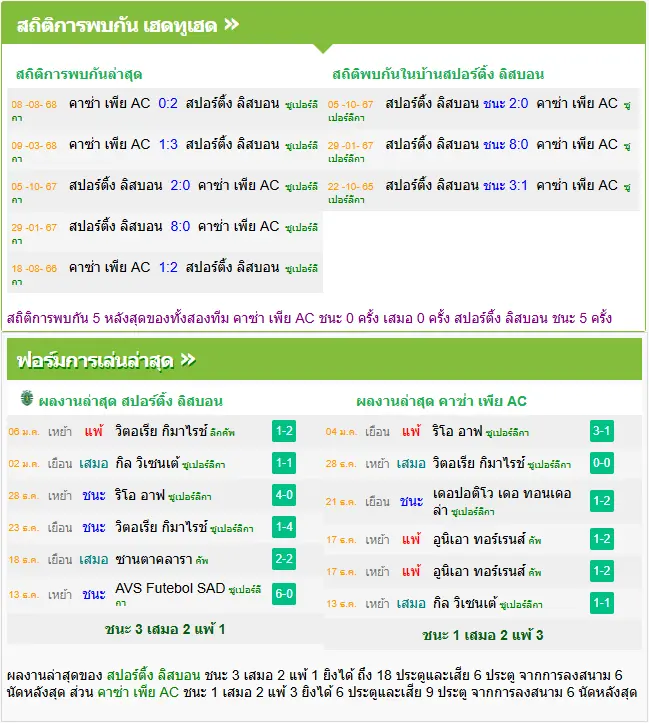Click the ผลงานล่าสุด สปอร์ติ้ง ลิสบอน heading
This screenshot has width=649, height=723.
pyautogui.click(x=130, y=401)
